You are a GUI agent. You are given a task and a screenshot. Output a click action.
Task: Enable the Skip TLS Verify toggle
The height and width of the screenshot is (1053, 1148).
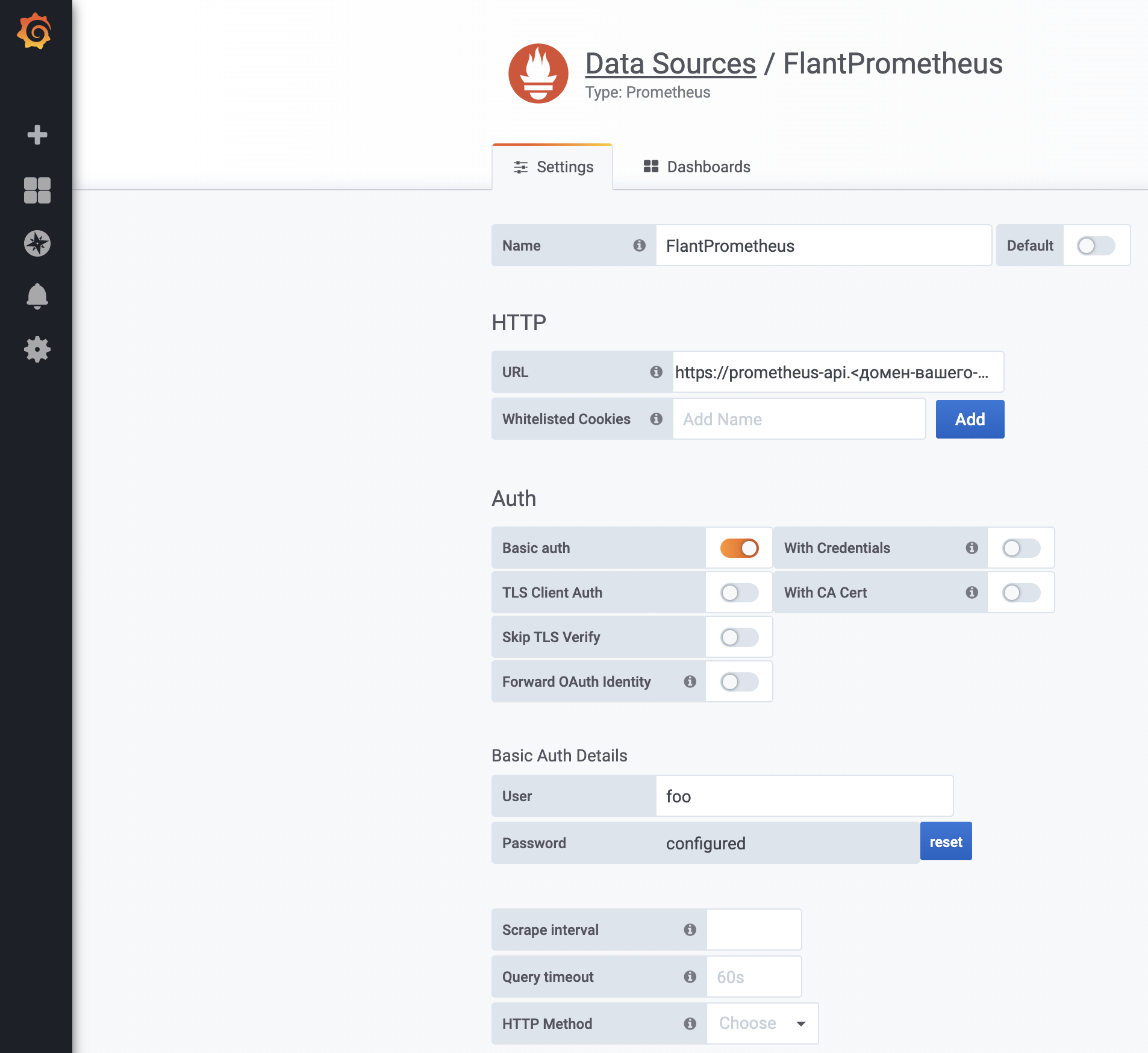[739, 637]
